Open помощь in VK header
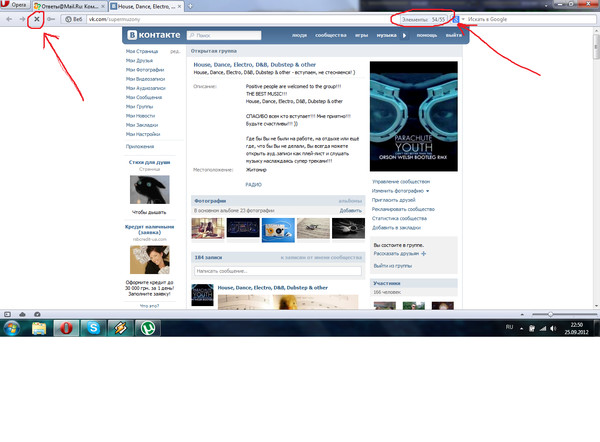This screenshot has height=442, width=600. [x=427, y=35]
